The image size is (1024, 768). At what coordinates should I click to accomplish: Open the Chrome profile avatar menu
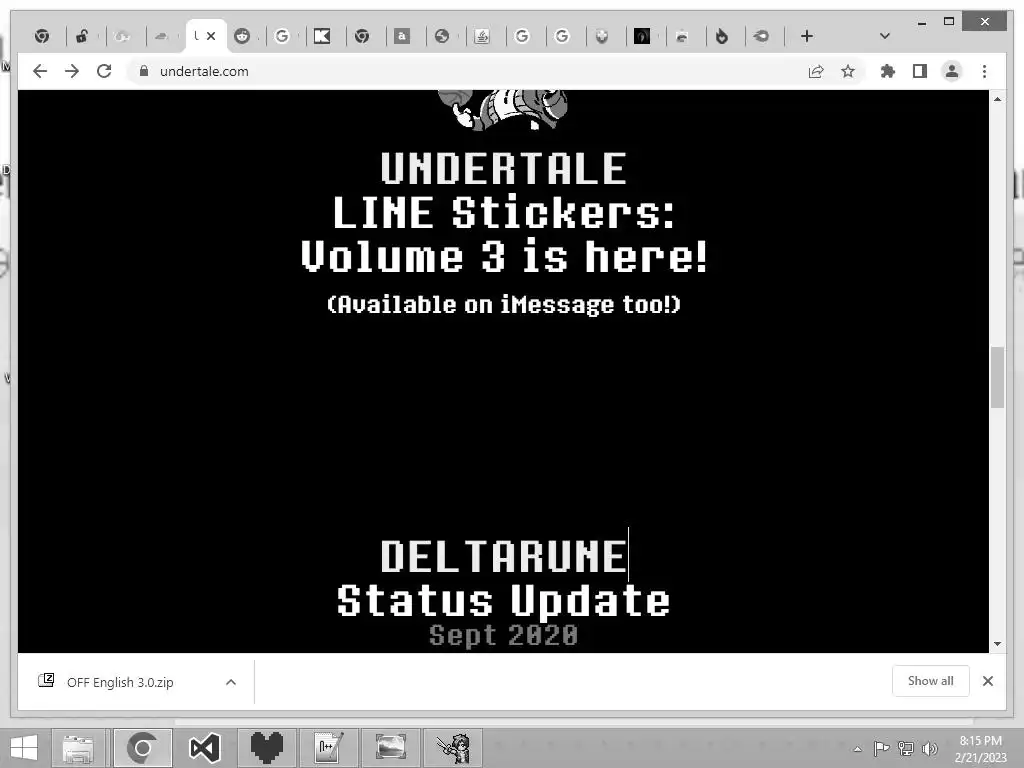tap(952, 71)
